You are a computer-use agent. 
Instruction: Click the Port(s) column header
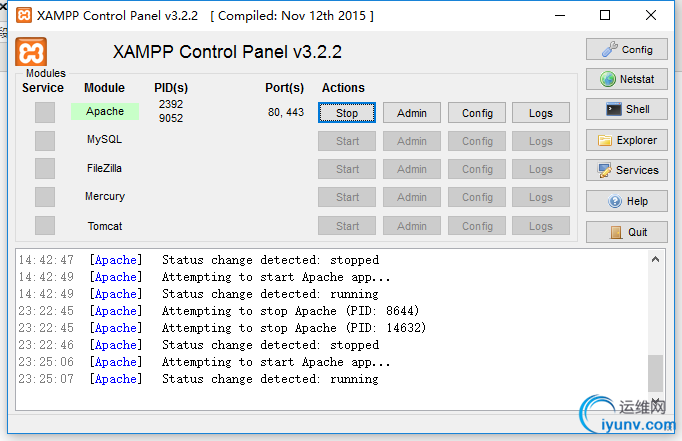tap(284, 88)
